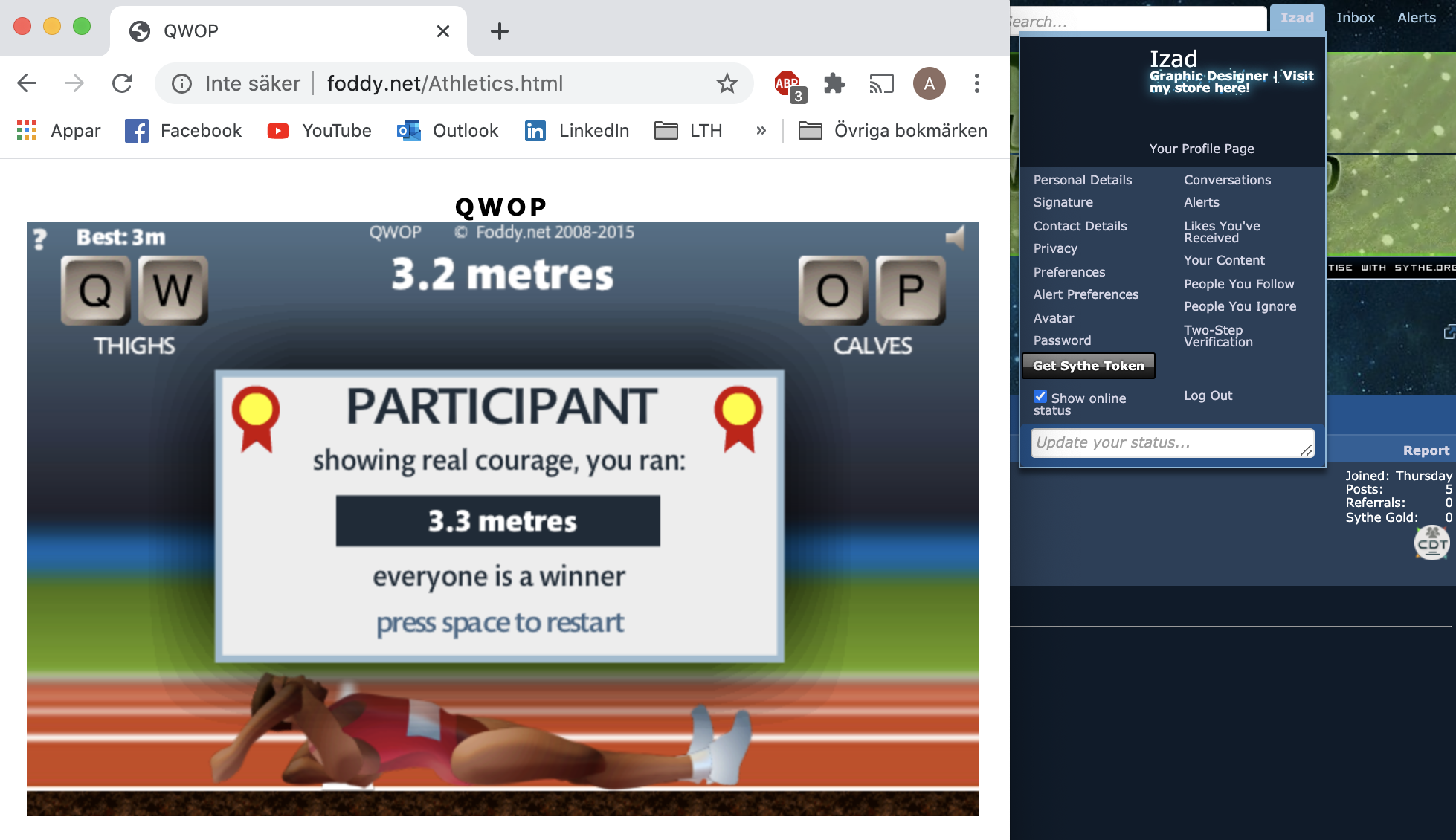Tap the P calf key in the game
1456x840 pixels.
911,290
